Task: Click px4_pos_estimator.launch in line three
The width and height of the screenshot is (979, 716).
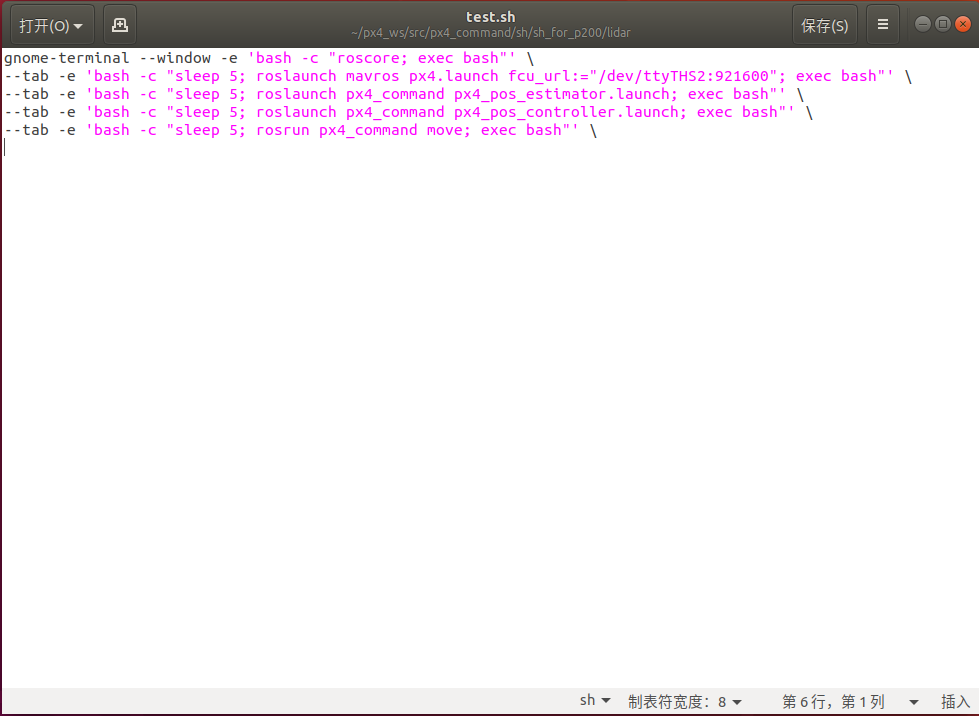Action: coord(561,94)
